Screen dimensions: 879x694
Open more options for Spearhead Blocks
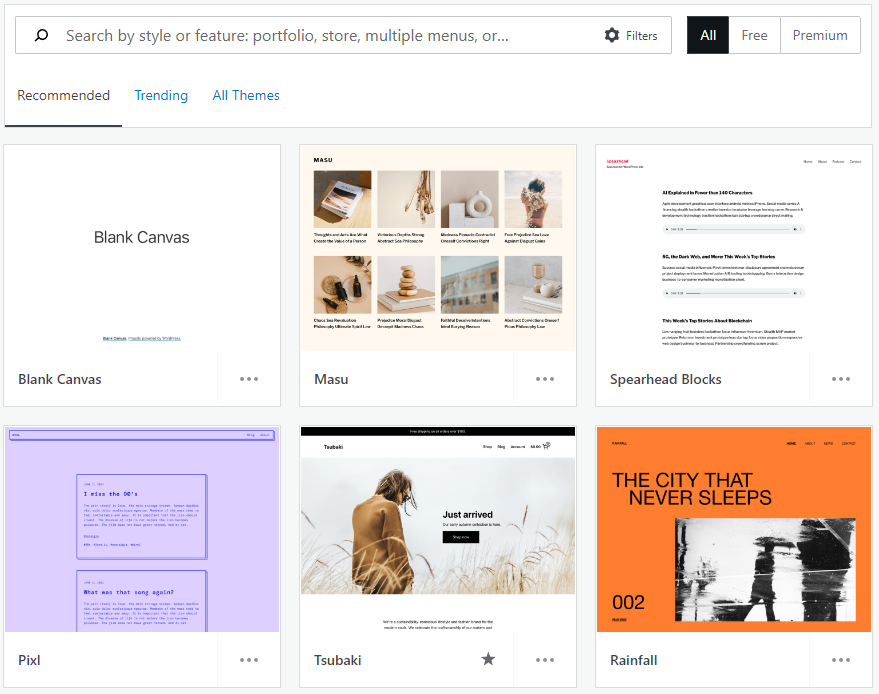click(x=841, y=379)
